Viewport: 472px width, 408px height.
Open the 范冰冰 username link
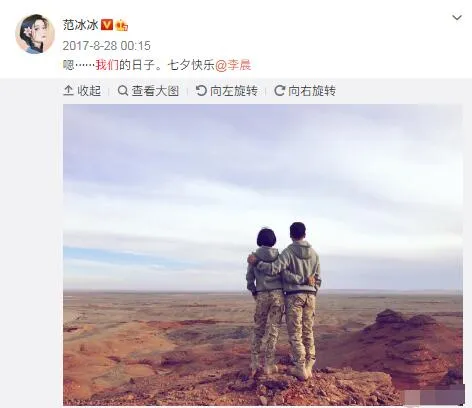coord(80,25)
